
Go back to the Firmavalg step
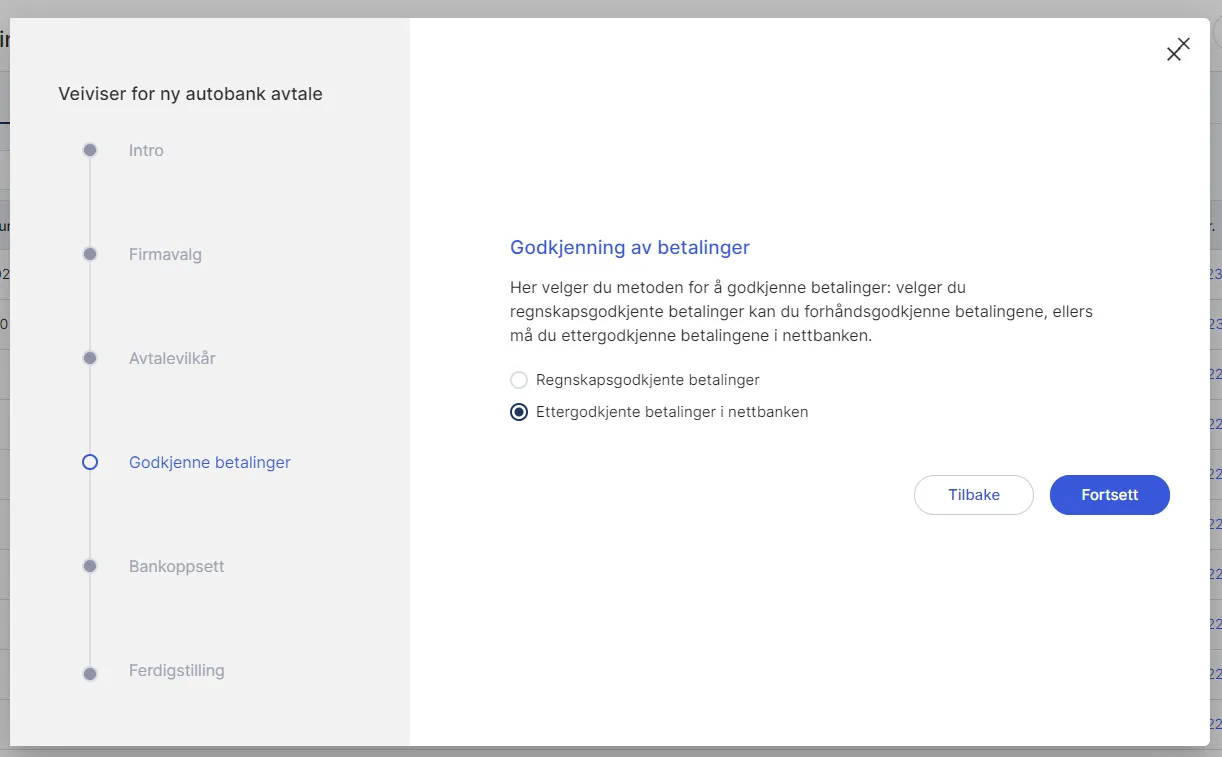165,254
